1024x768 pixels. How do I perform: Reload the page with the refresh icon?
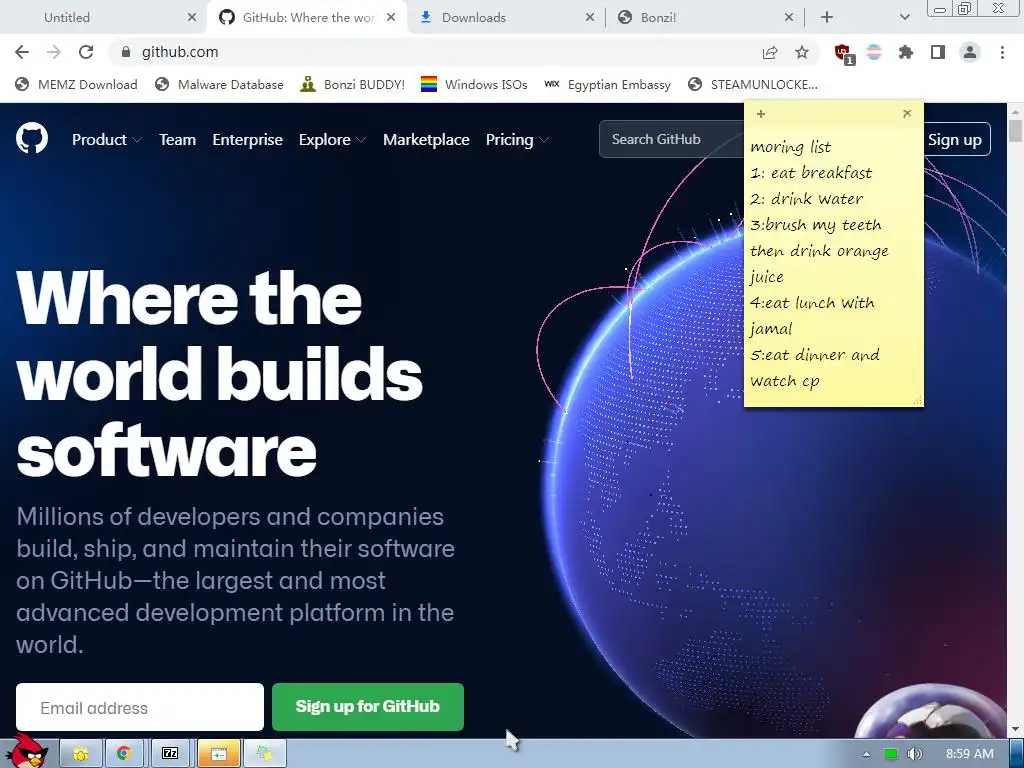coord(86,52)
